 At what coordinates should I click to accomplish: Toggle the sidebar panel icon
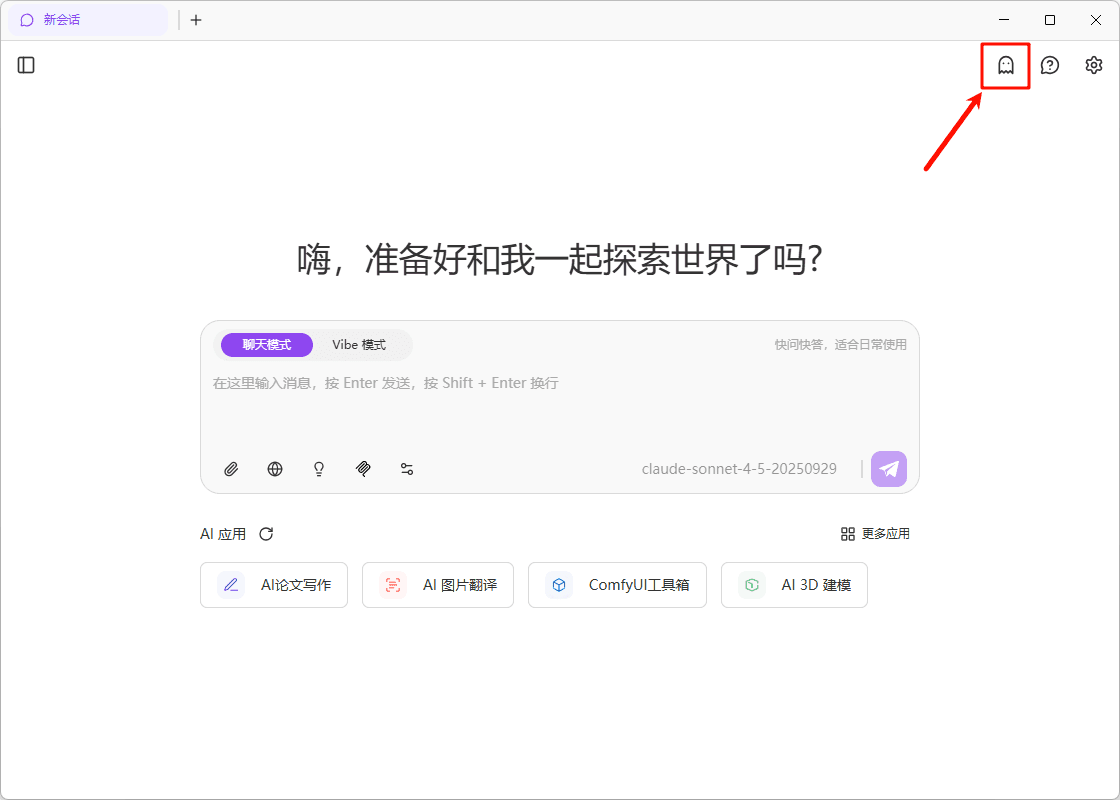(26, 65)
